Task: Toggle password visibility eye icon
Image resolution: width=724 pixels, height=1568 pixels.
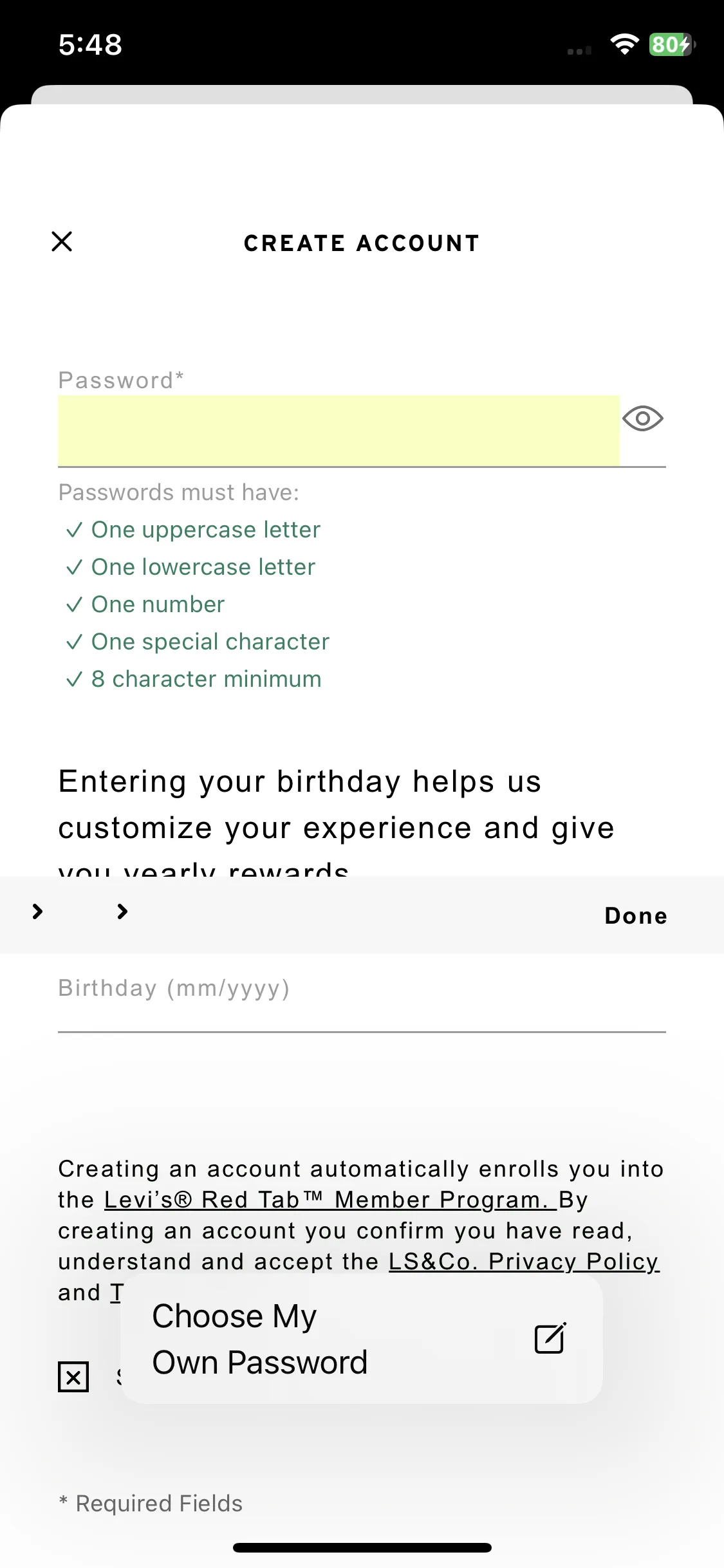Action: (x=642, y=419)
